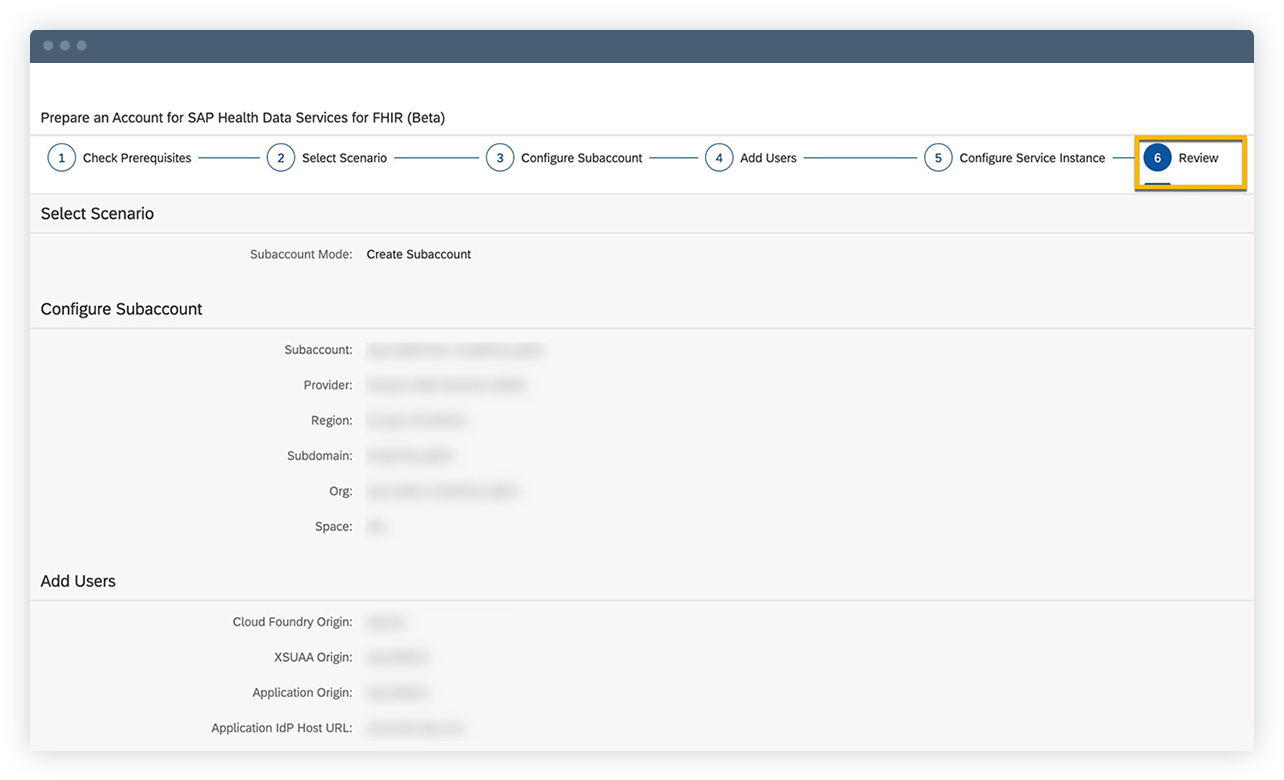
Task: Click the Create Subaccount value text
Action: click(418, 254)
